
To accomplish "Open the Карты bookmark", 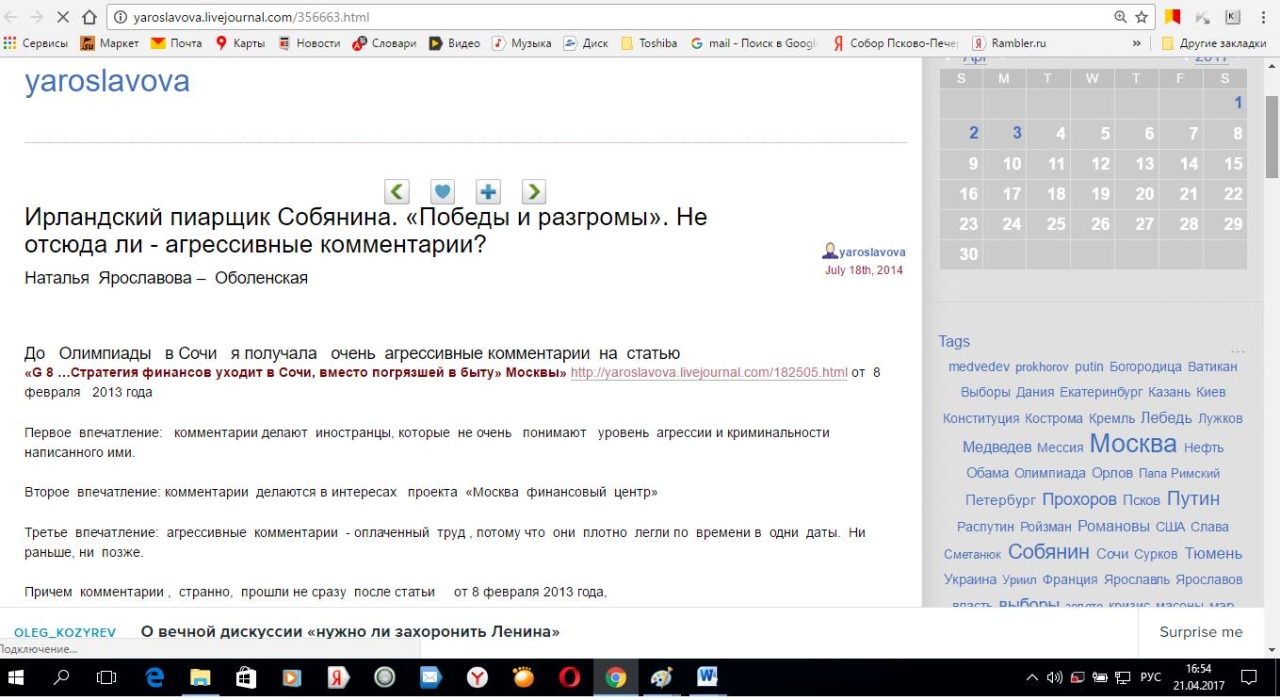I will point(240,43).
